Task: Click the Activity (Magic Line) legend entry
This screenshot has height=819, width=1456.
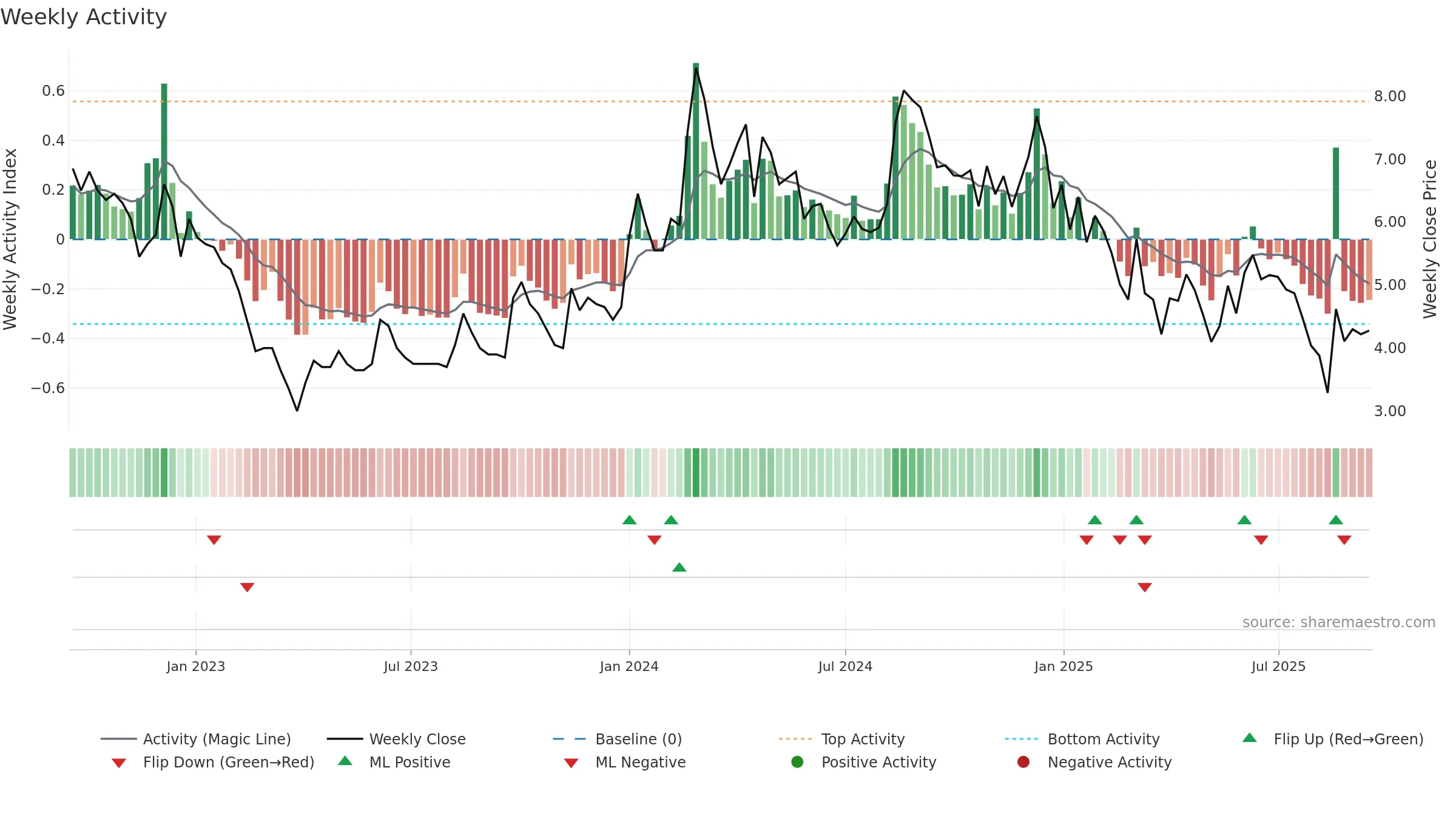Action: 196,739
